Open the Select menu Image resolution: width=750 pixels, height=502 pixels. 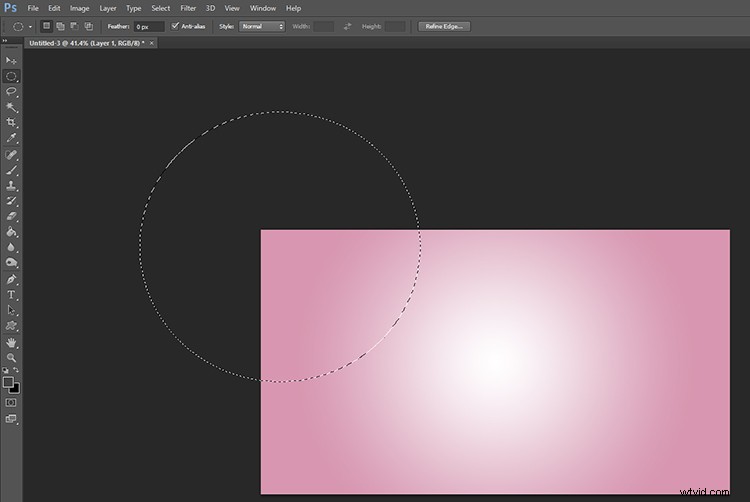[161, 8]
